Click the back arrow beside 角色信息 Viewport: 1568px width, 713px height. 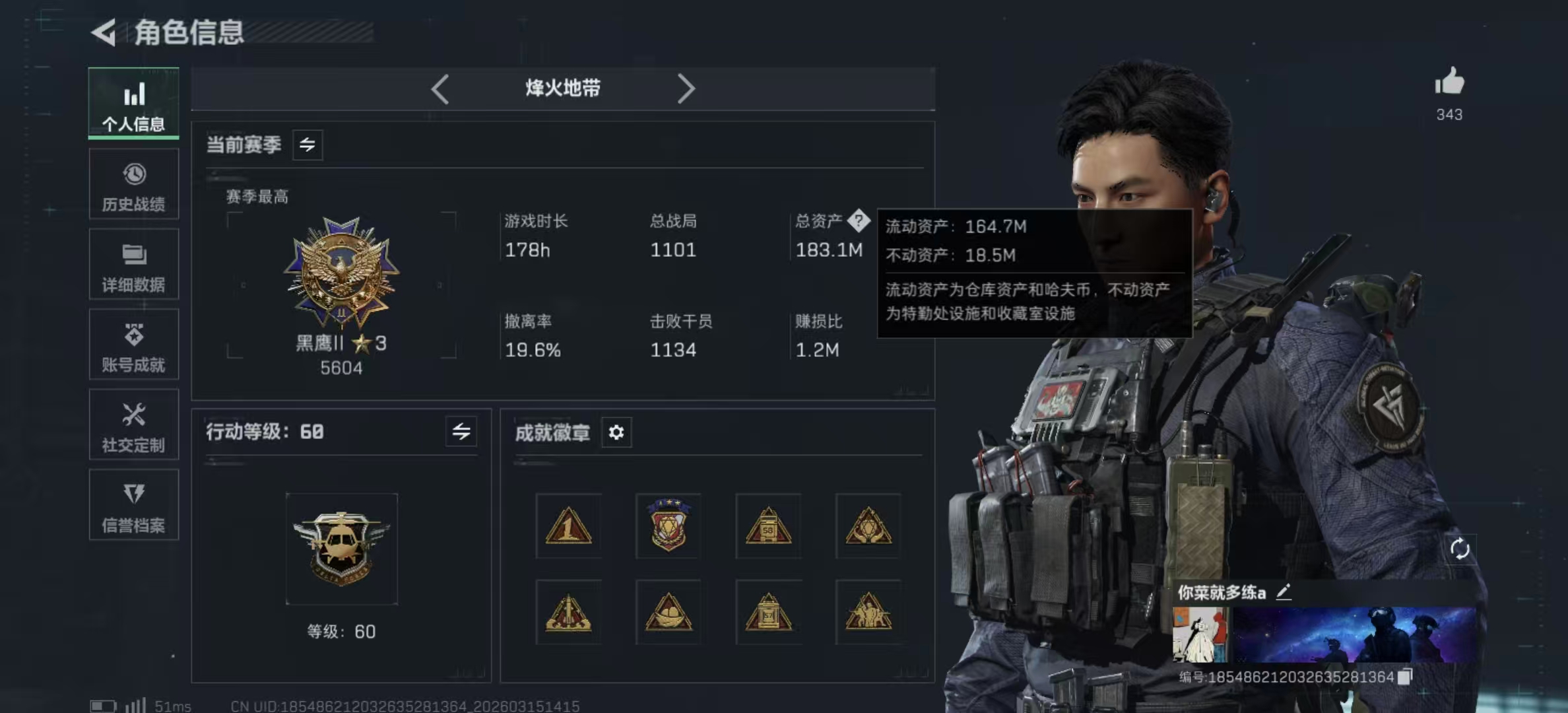tap(104, 32)
